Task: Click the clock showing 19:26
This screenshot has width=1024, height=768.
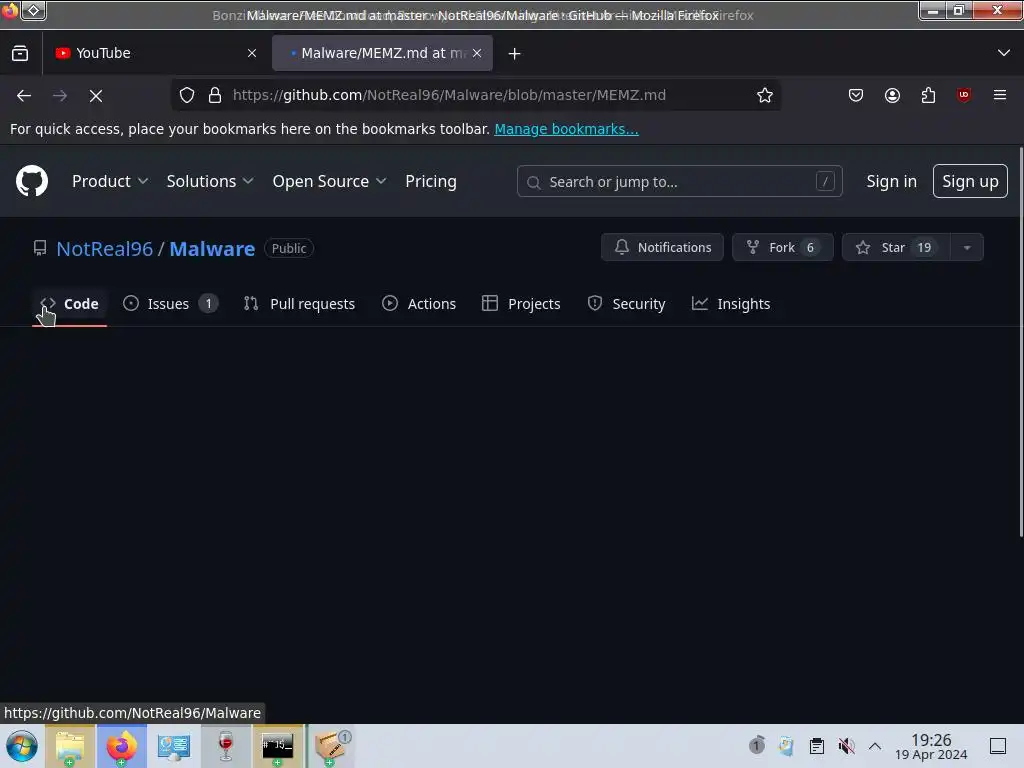Action: coord(931,746)
